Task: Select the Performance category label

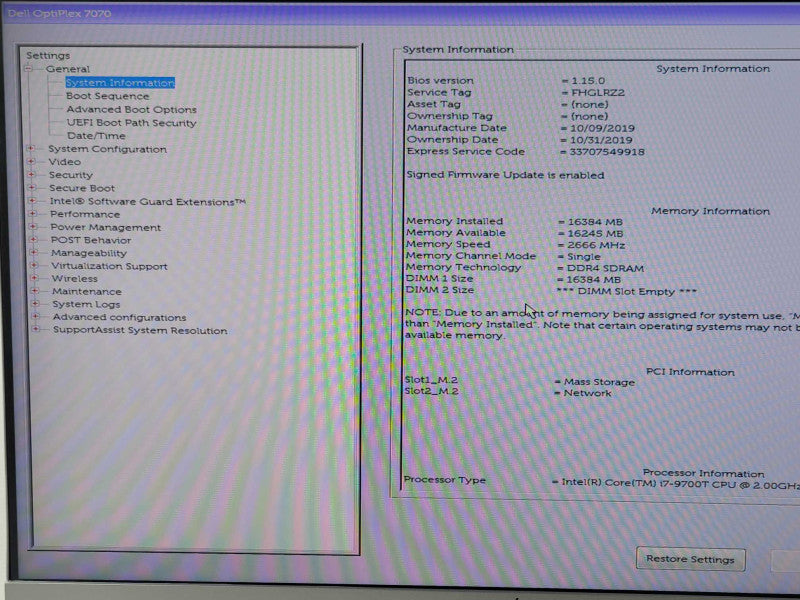Action: tap(85, 214)
